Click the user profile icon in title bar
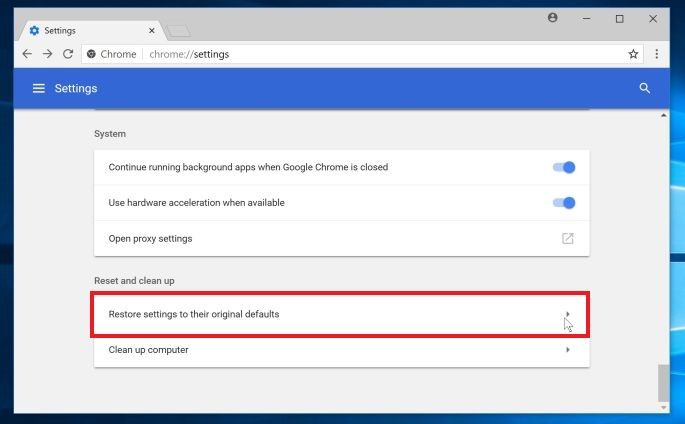The image size is (685, 424). [x=553, y=18]
